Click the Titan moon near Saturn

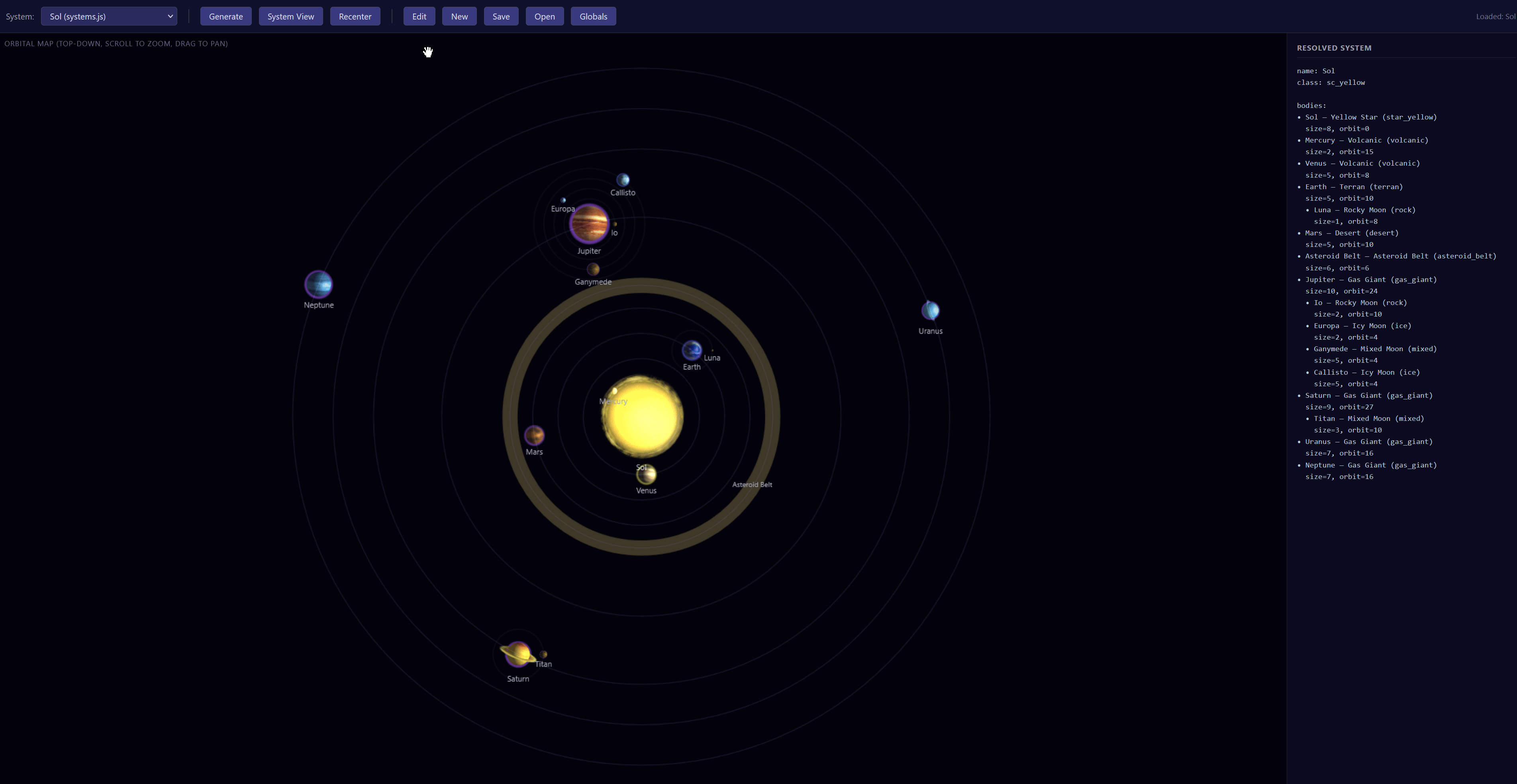543,654
